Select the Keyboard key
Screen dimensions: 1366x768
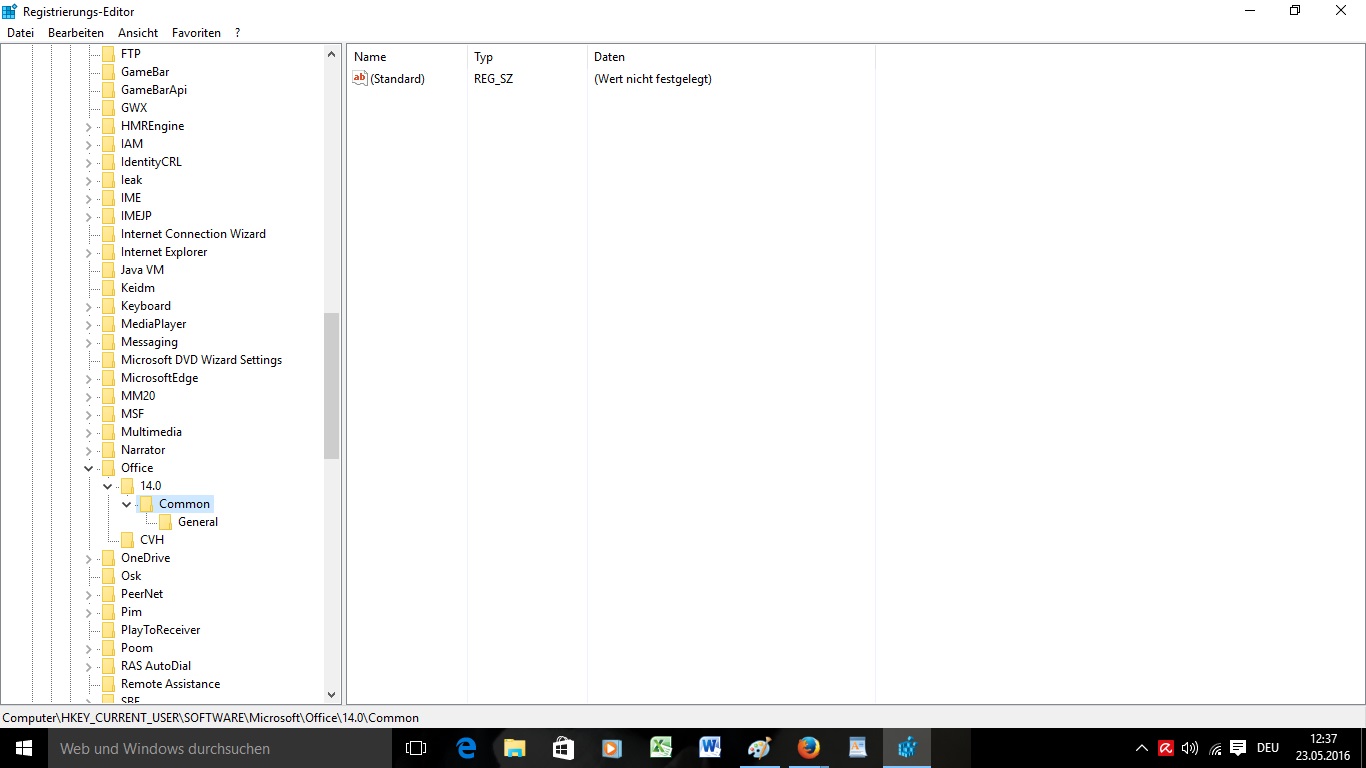click(146, 306)
